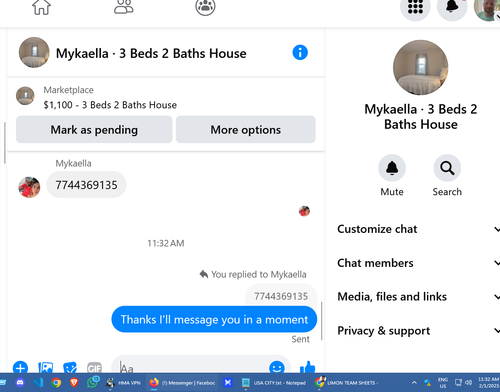This screenshot has height=392, width=500.
Task: Expand Privacy & support section
Action: 418,331
